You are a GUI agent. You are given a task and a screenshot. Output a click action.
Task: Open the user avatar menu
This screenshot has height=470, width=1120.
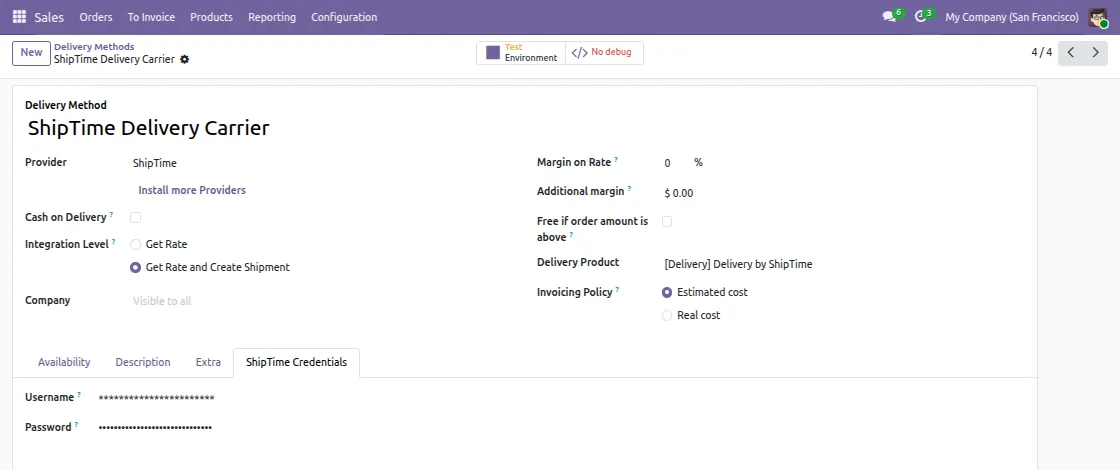tap(1097, 17)
